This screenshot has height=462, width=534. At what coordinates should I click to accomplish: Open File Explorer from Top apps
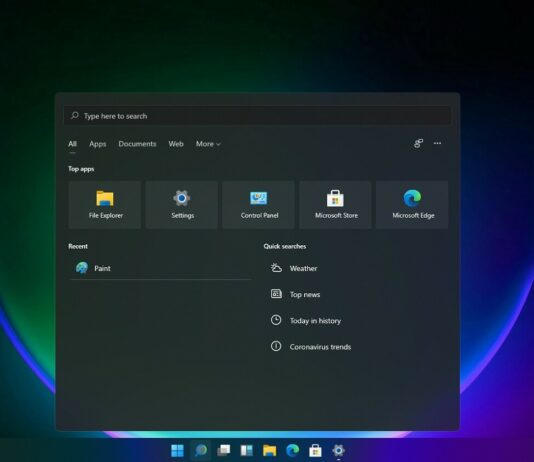pyautogui.click(x=105, y=205)
